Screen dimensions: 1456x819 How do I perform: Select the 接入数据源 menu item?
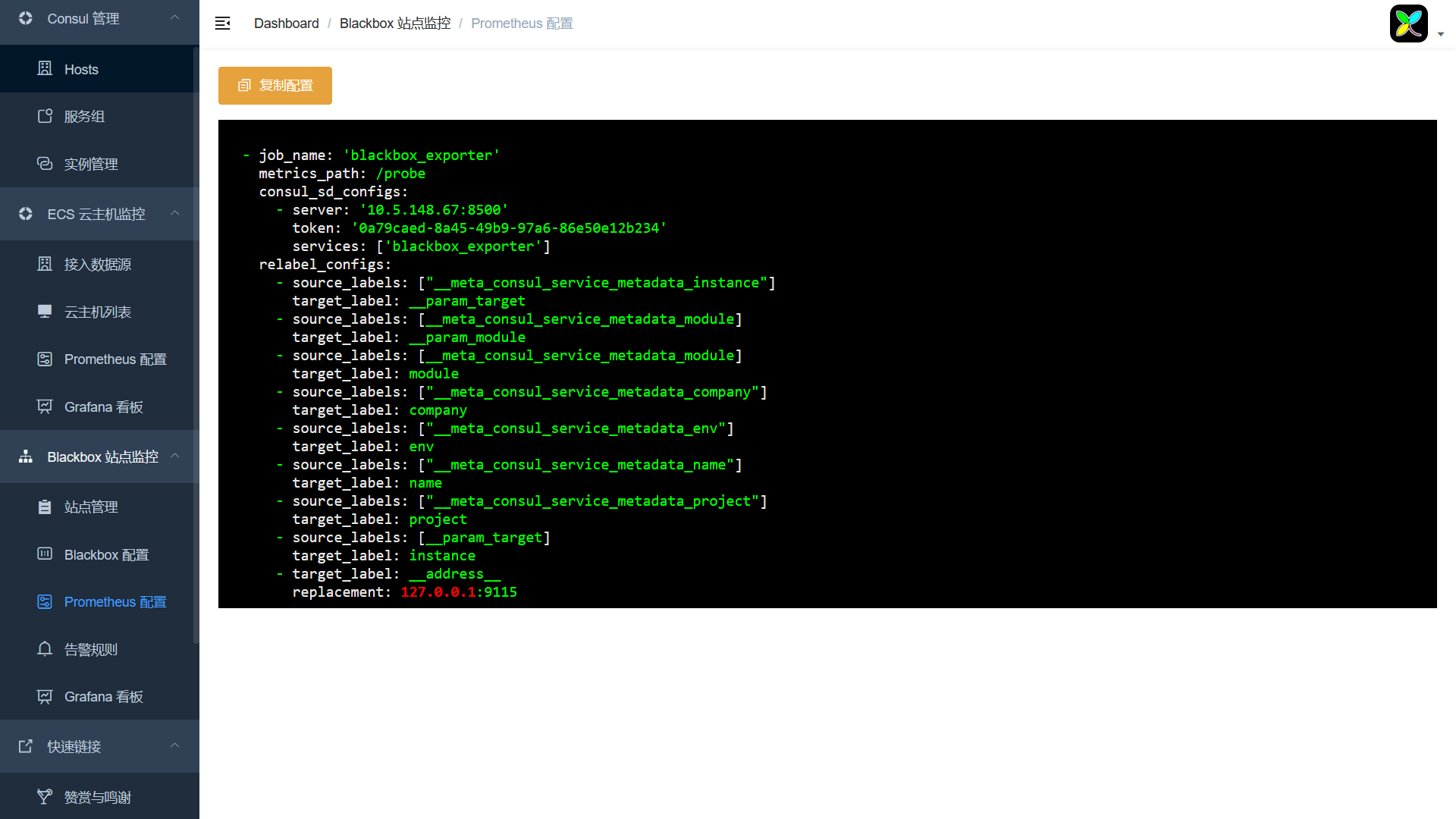(97, 264)
